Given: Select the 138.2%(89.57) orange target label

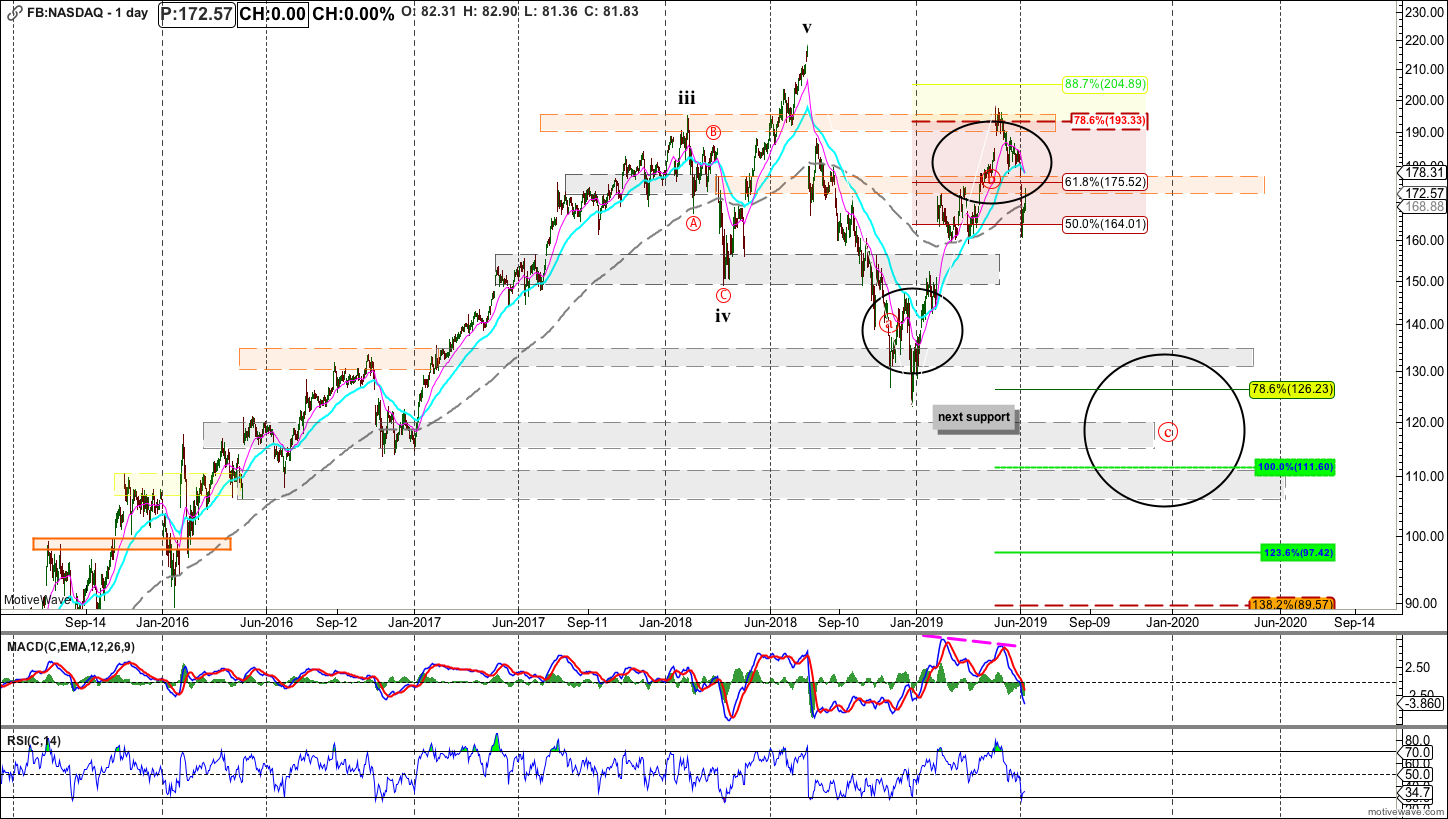Looking at the screenshot, I should (x=1293, y=605).
